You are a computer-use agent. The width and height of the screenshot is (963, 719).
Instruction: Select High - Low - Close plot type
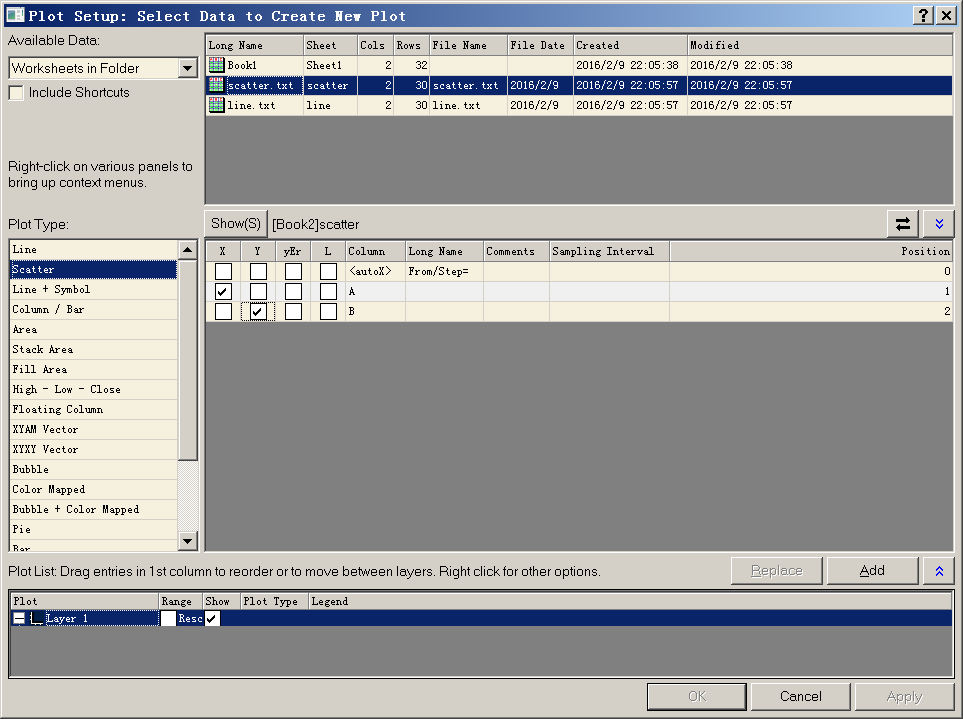(94, 389)
